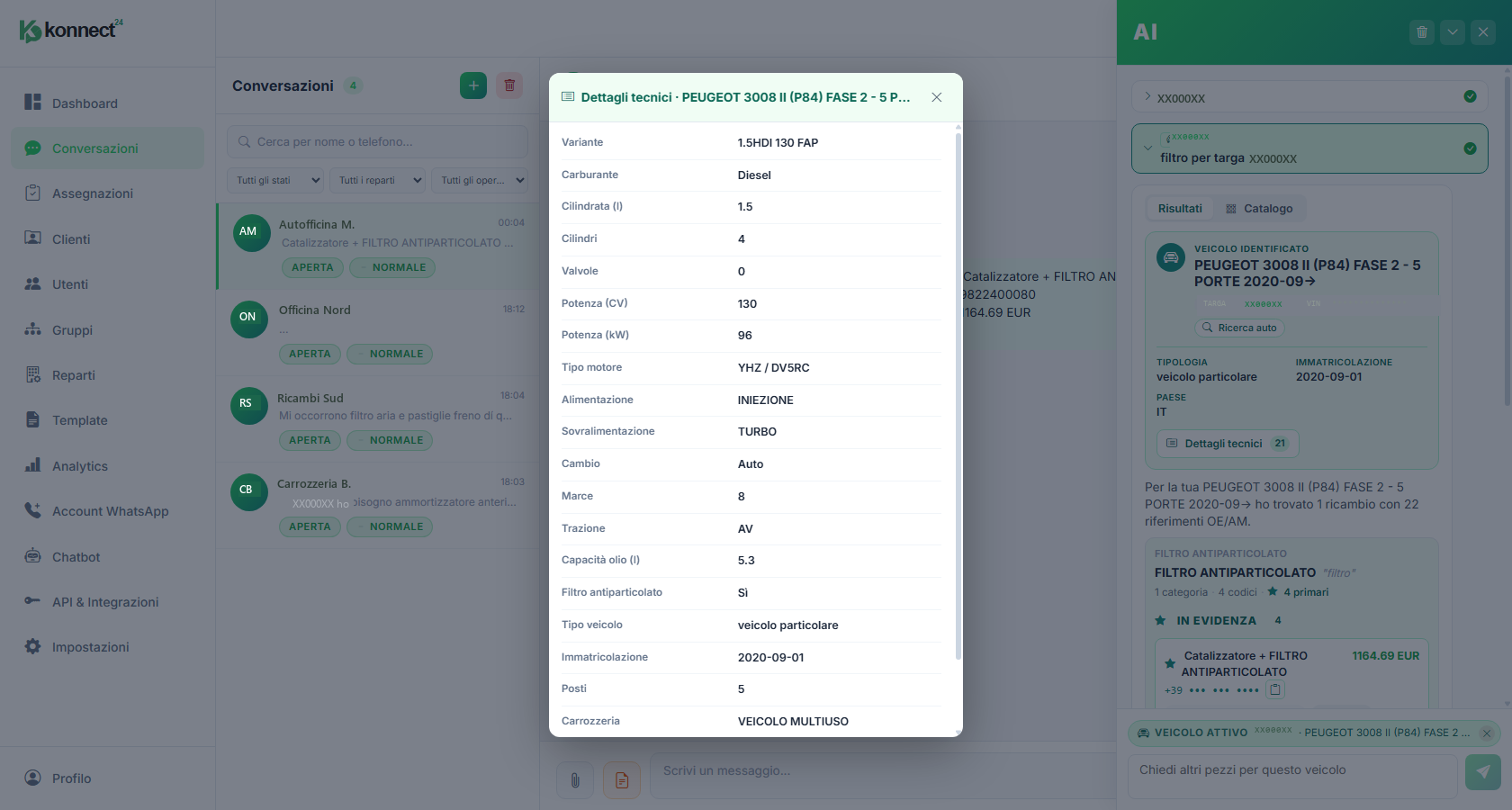This screenshot has width=1512, height=810.
Task: Open the Tutti gli operatori filter dropdown
Action: point(480,180)
